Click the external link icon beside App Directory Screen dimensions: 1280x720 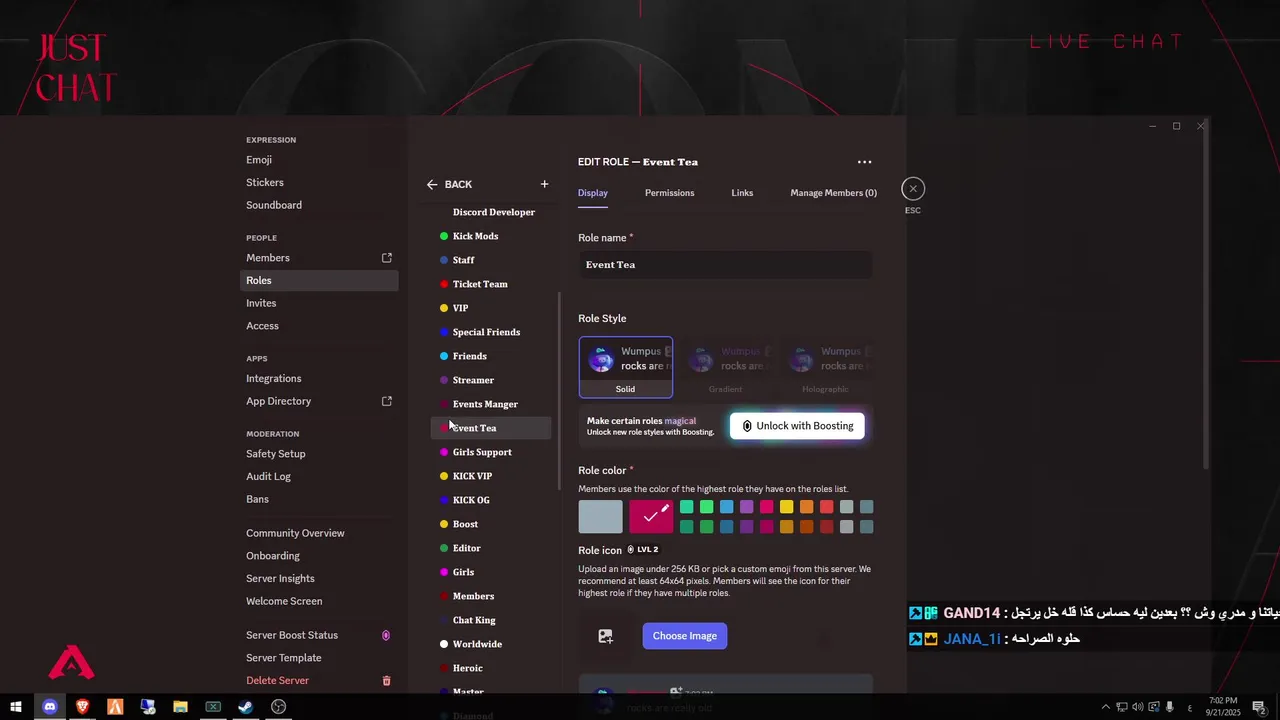[x=387, y=401]
